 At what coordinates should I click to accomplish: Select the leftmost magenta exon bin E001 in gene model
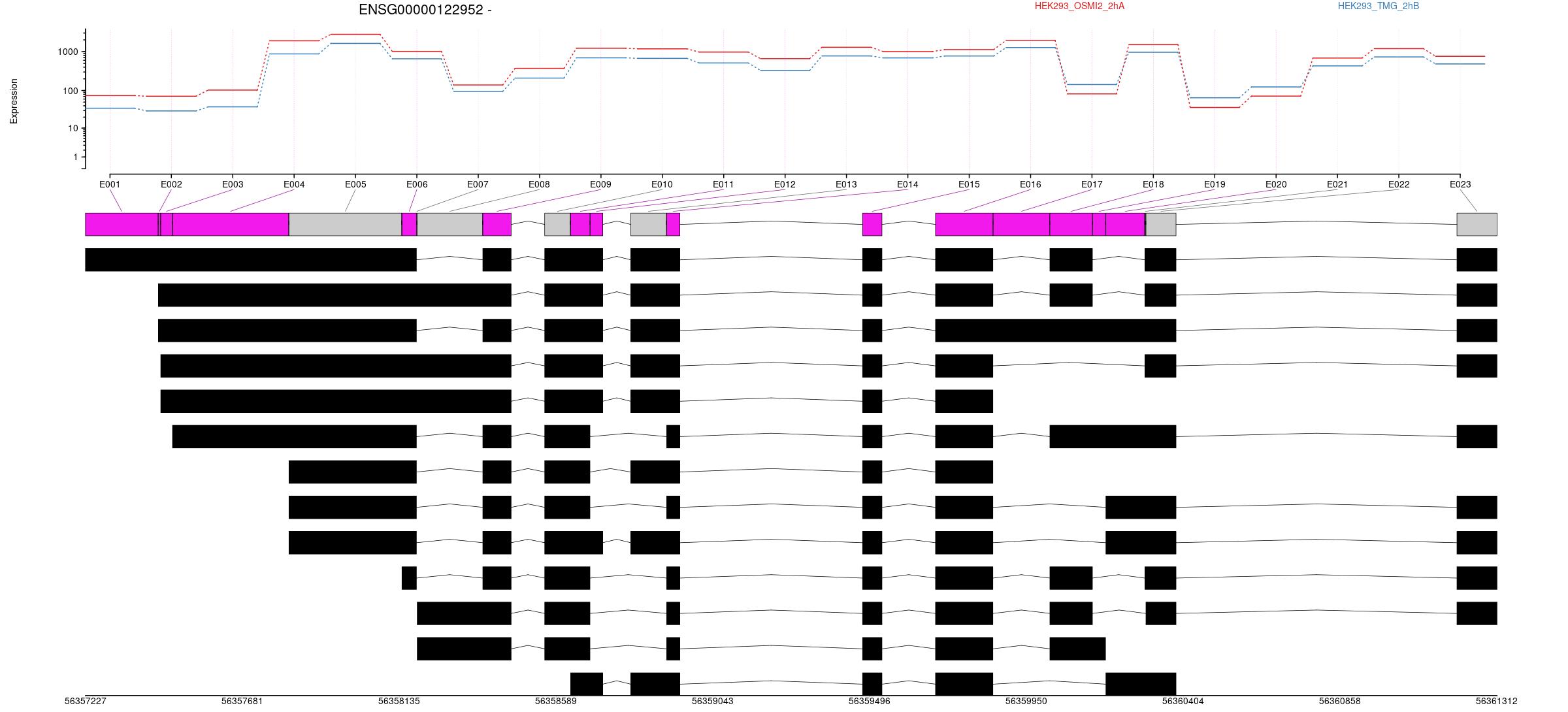(122, 224)
